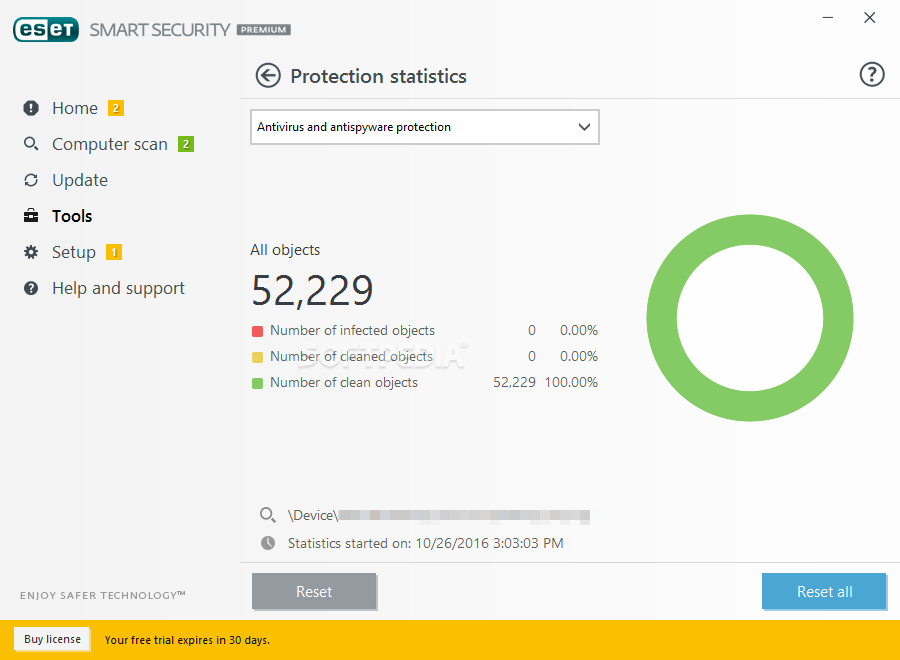Expand Antivirus and antispyware protection dropdown
900x660 pixels.
click(425, 127)
